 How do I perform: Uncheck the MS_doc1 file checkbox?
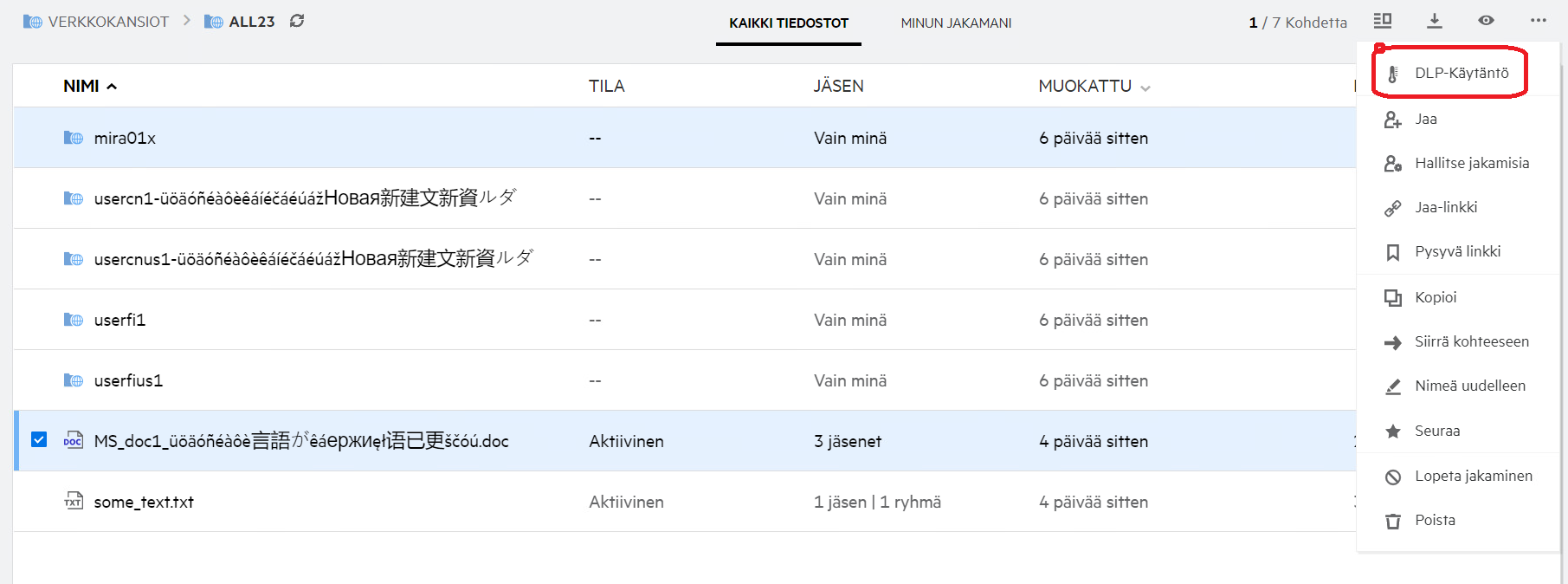click(x=39, y=440)
